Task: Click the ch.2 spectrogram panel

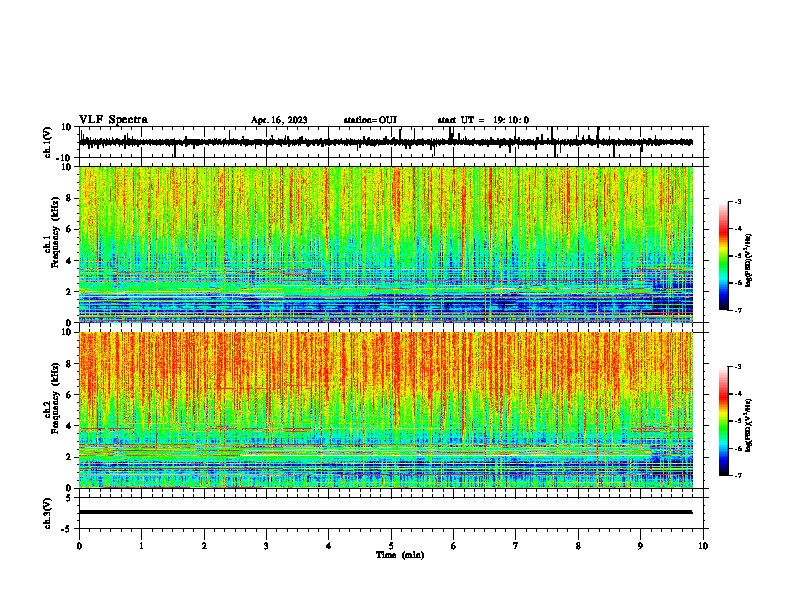Action: pos(386,410)
